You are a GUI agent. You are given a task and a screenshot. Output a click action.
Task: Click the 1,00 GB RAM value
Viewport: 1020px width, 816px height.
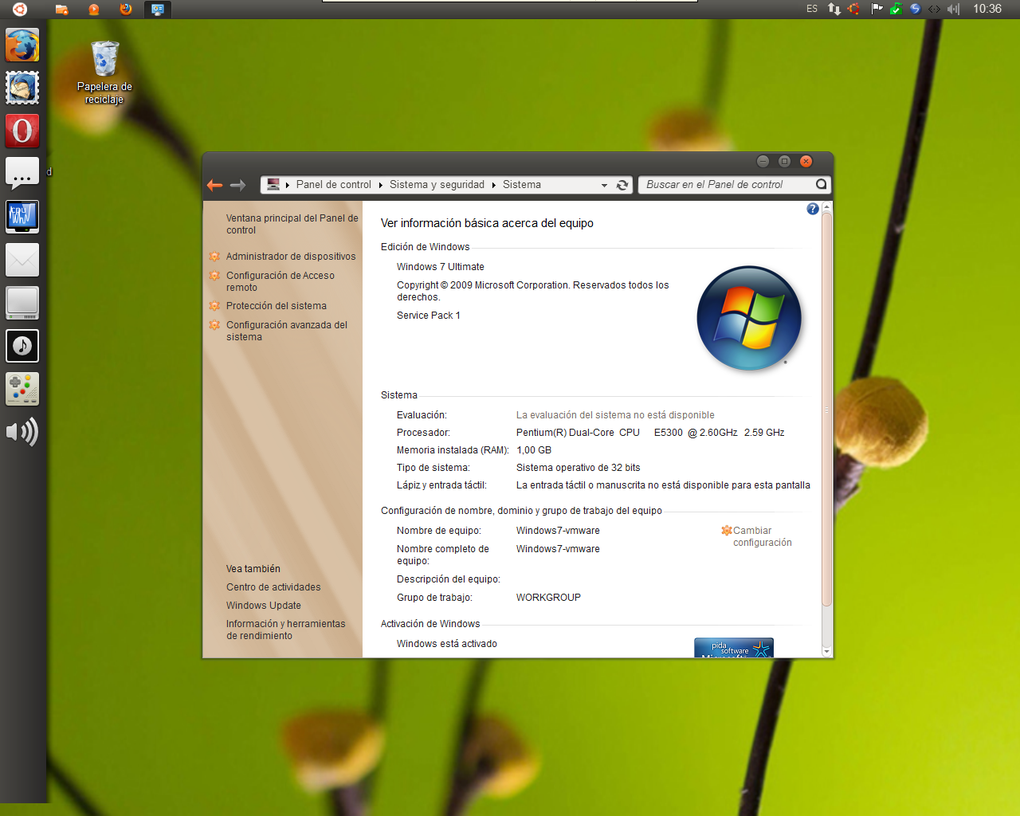pos(534,450)
